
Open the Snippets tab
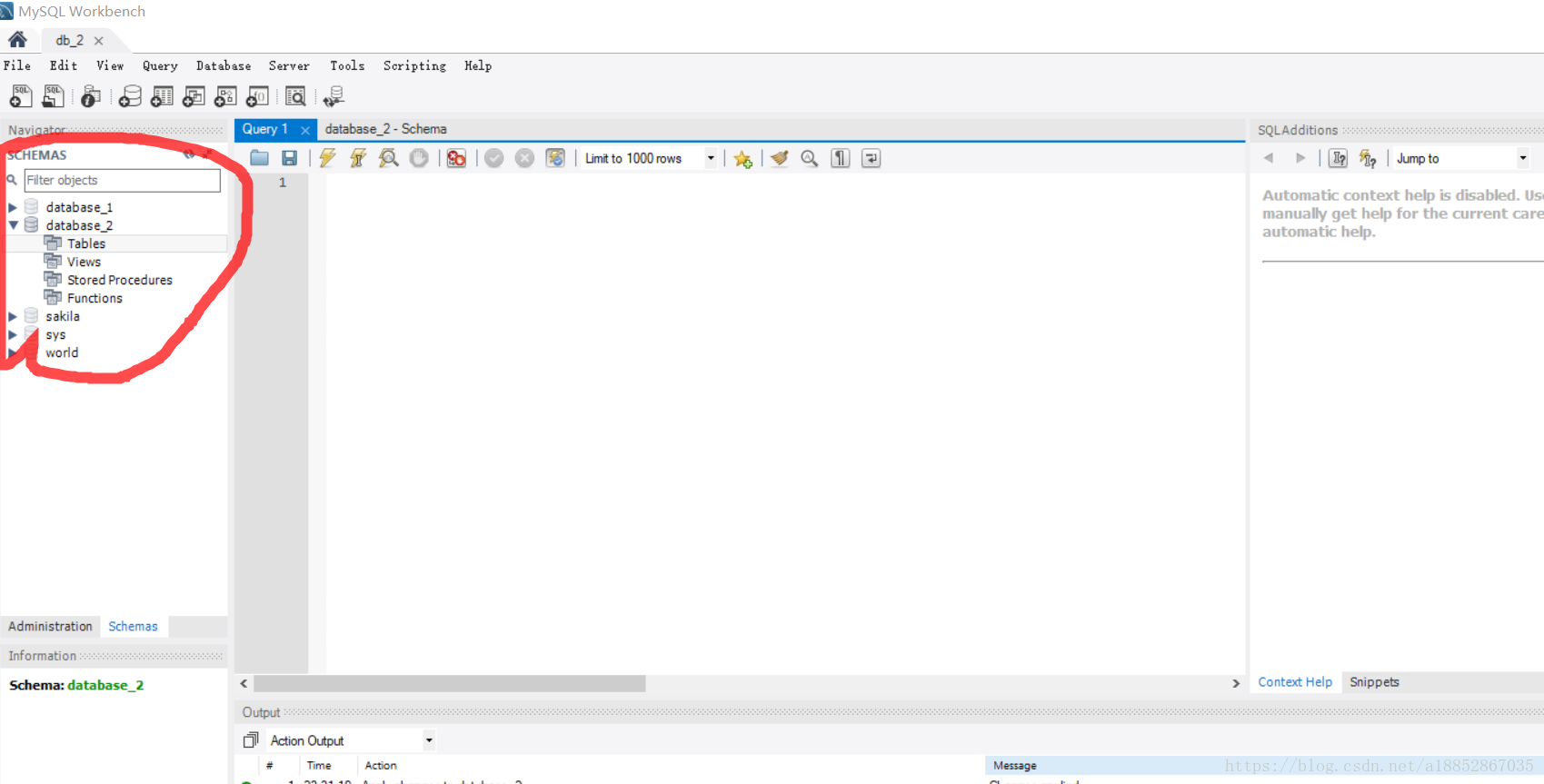tap(1374, 682)
